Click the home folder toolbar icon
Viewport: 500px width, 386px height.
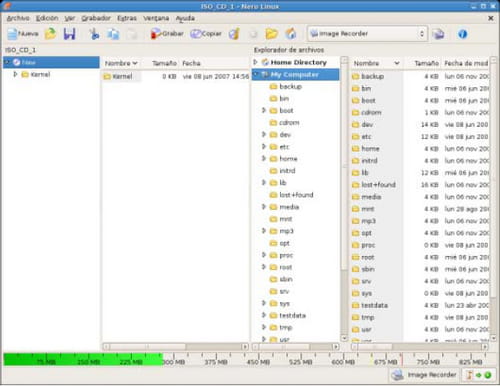pyautogui.click(x=291, y=34)
